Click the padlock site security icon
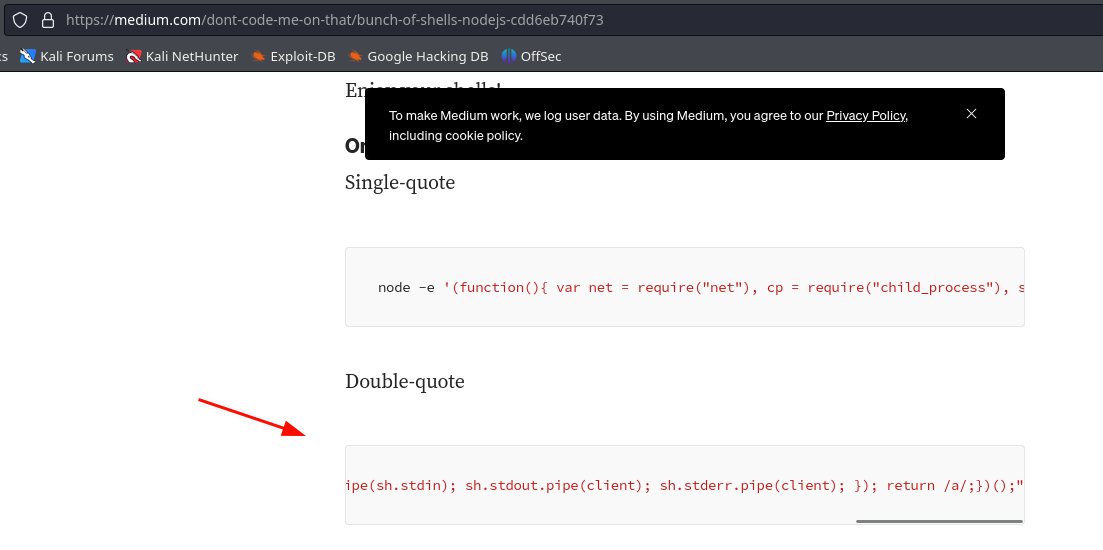This screenshot has height=550, width=1103. pos(48,20)
